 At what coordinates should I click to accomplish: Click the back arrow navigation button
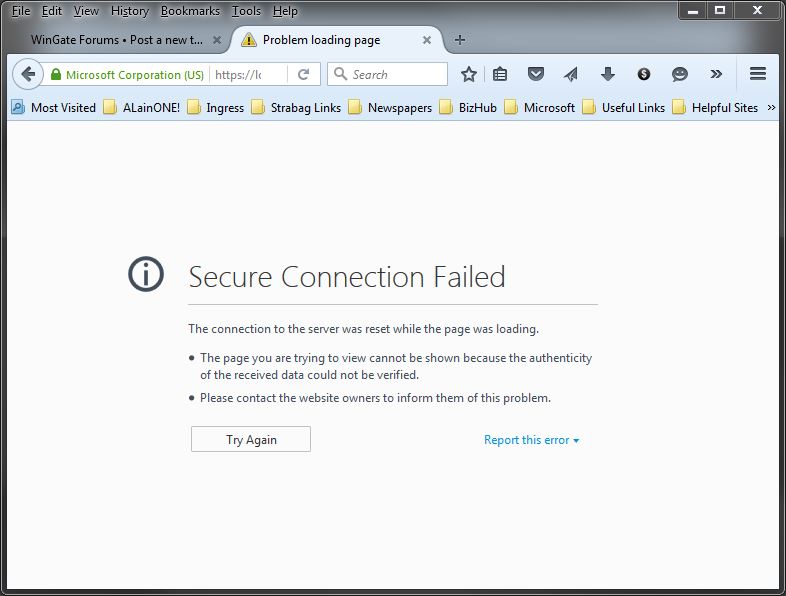[28, 74]
